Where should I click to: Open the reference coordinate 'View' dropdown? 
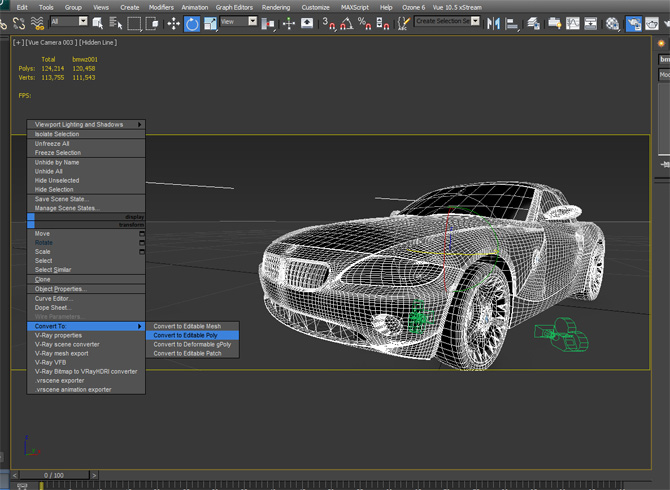[x=239, y=22]
